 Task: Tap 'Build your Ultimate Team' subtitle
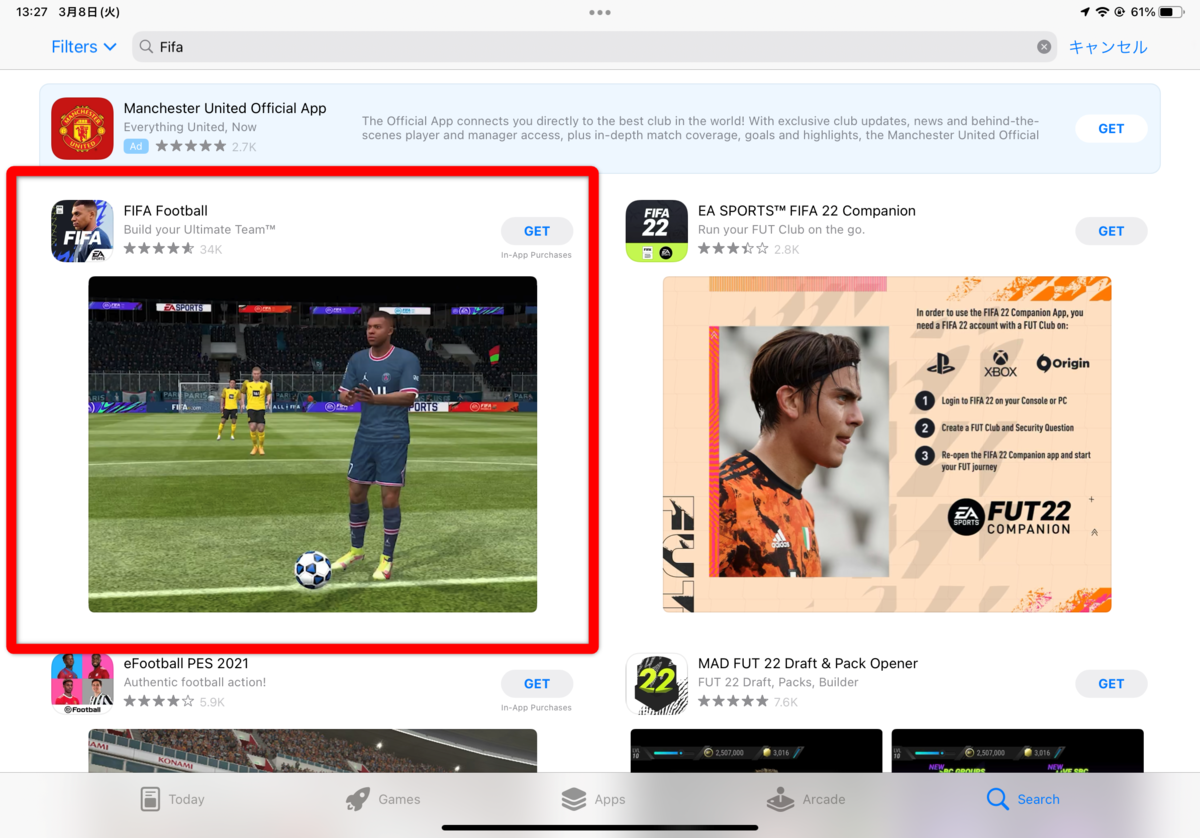199,230
